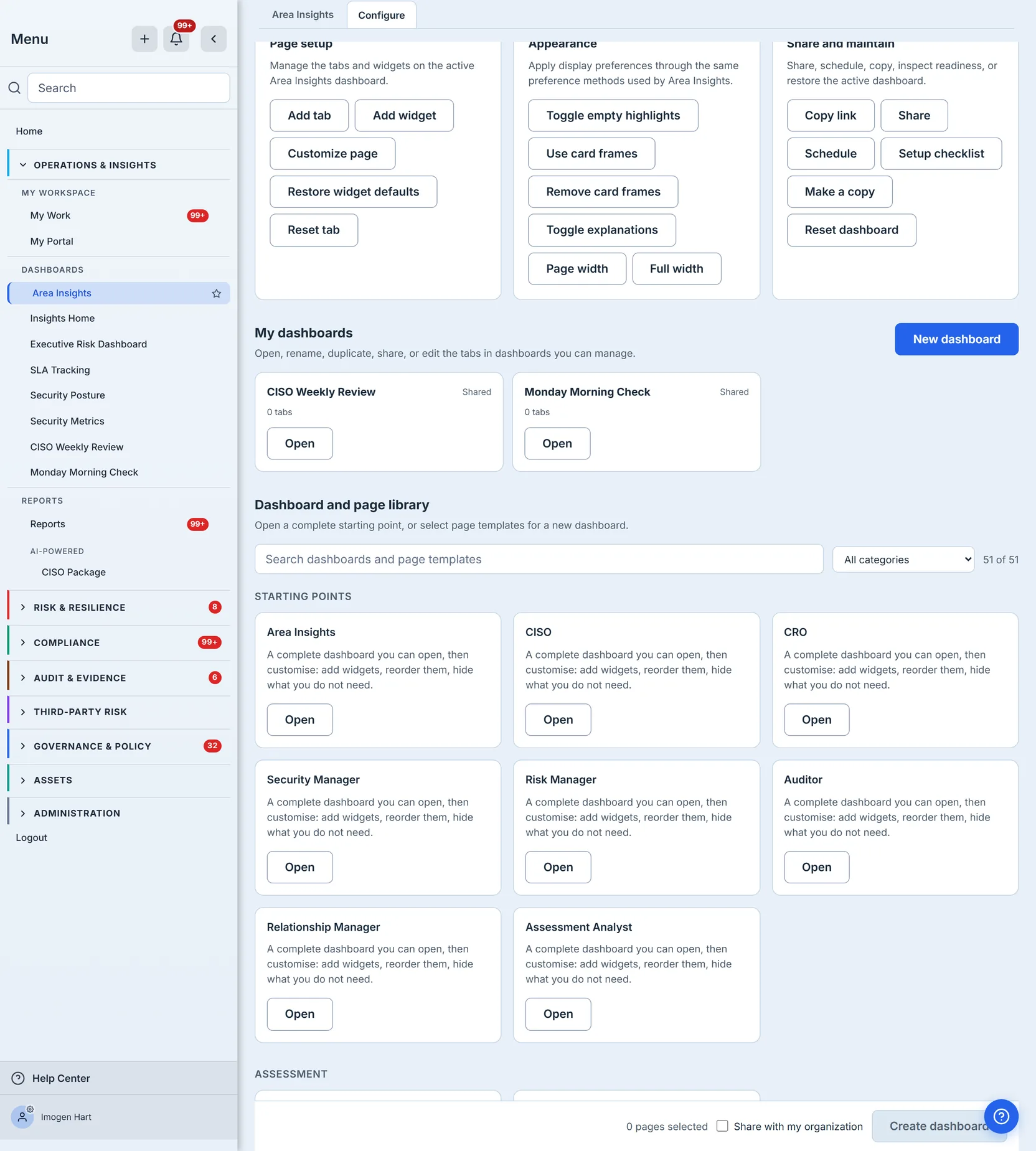Screen dimensions: 1036x1151
Task: Click the Full width button
Action: click(x=677, y=269)
